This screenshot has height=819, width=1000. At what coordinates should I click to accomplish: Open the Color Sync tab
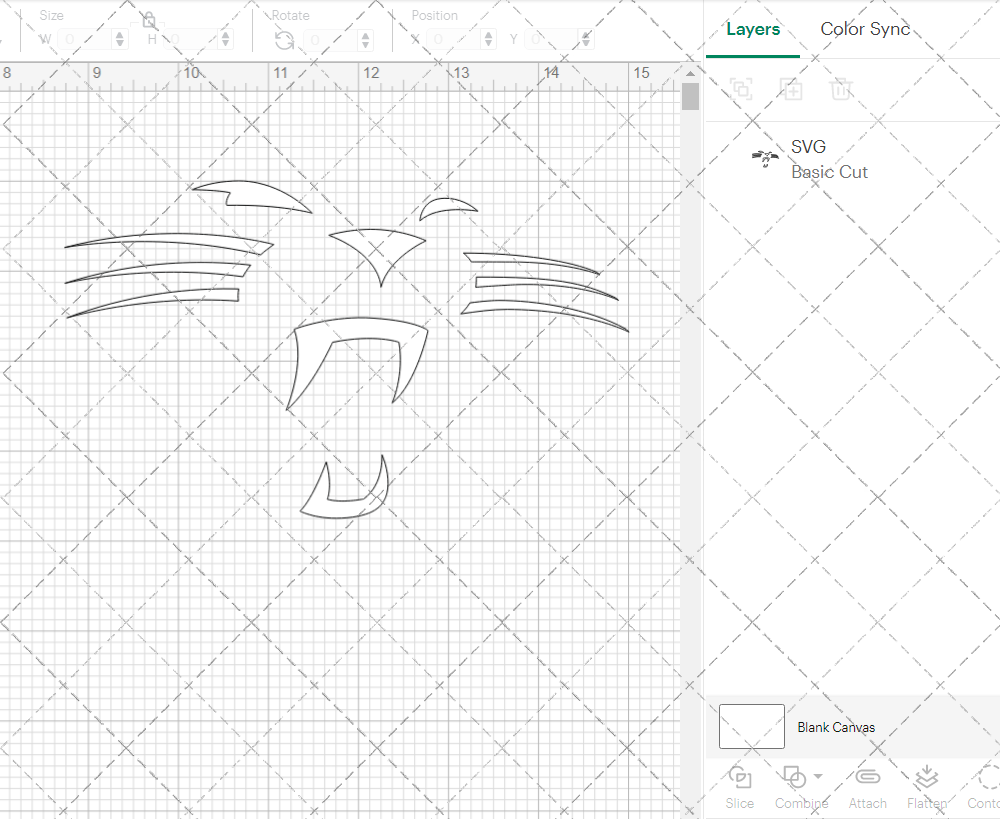coord(865,29)
